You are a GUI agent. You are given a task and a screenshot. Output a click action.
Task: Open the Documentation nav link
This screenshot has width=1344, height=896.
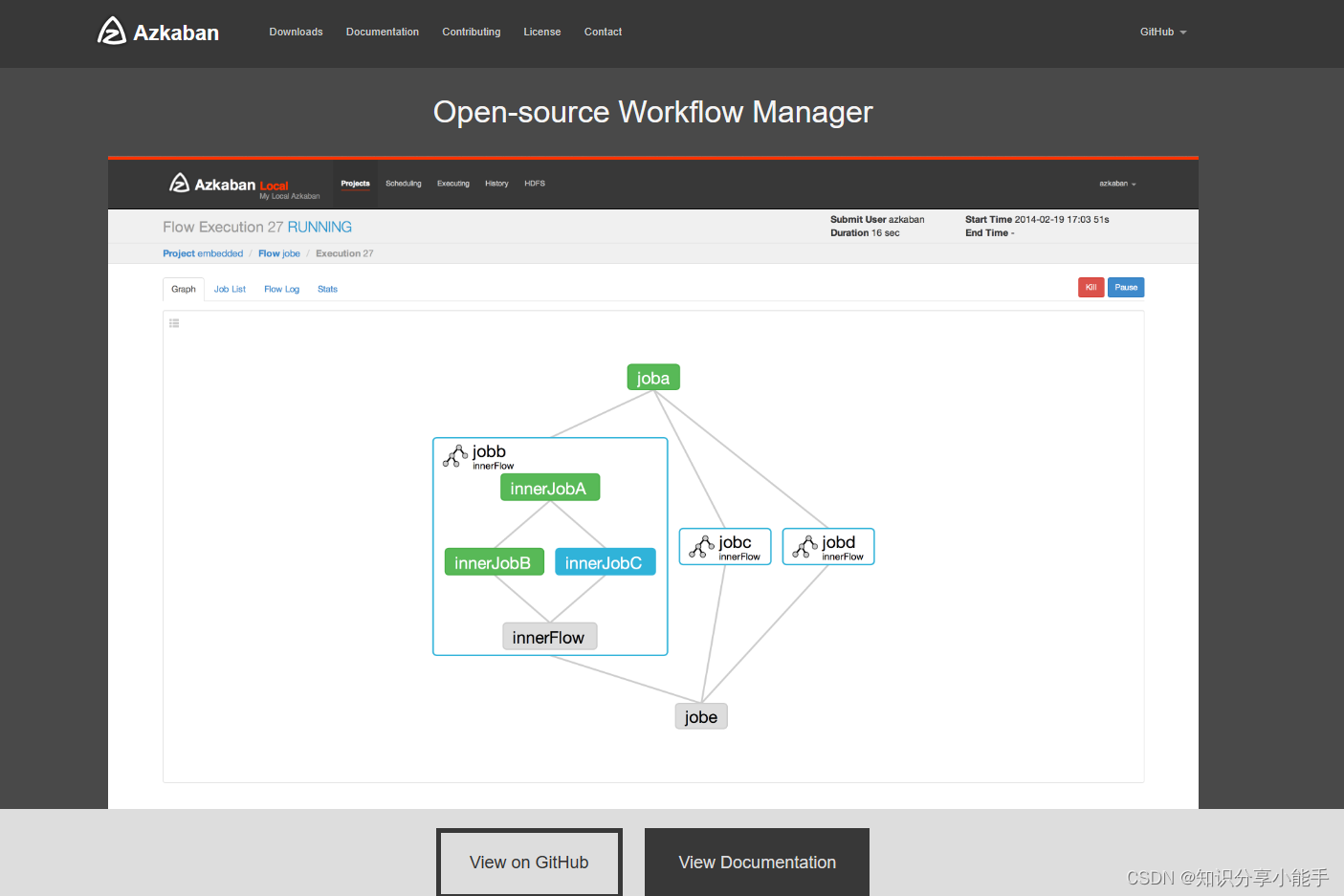click(x=383, y=32)
